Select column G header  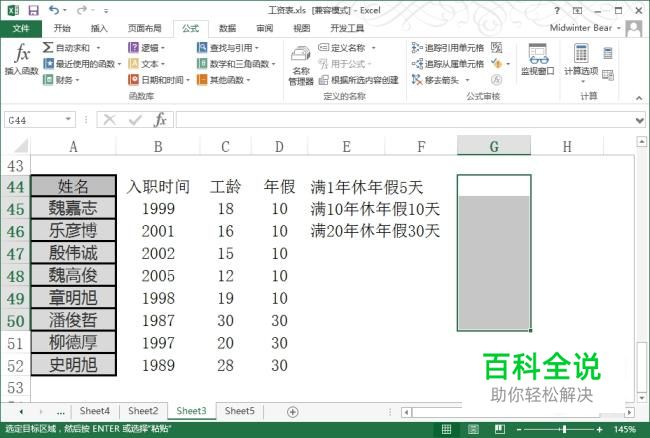[x=494, y=146]
